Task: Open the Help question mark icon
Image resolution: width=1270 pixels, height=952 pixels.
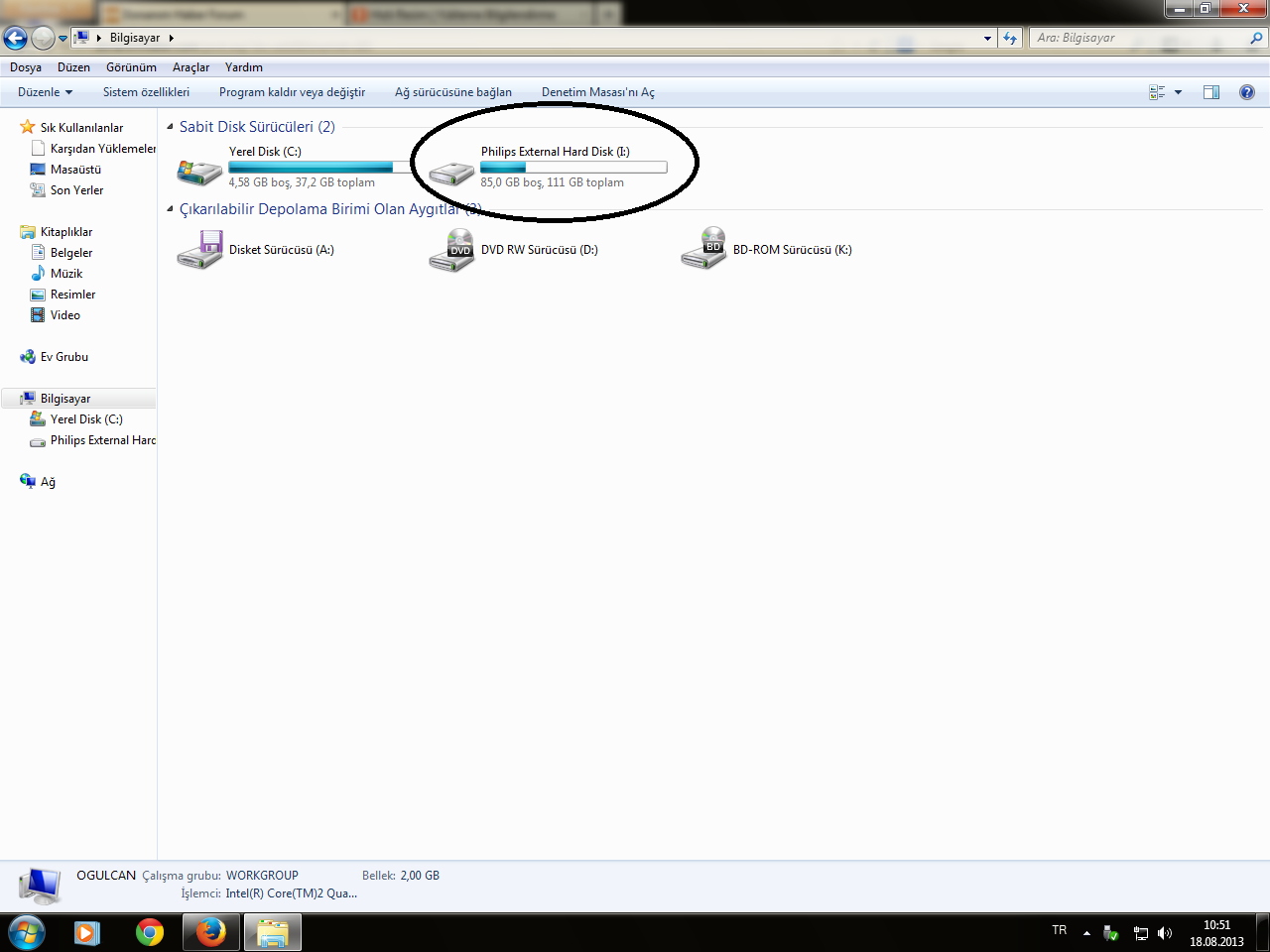Action: point(1247,92)
